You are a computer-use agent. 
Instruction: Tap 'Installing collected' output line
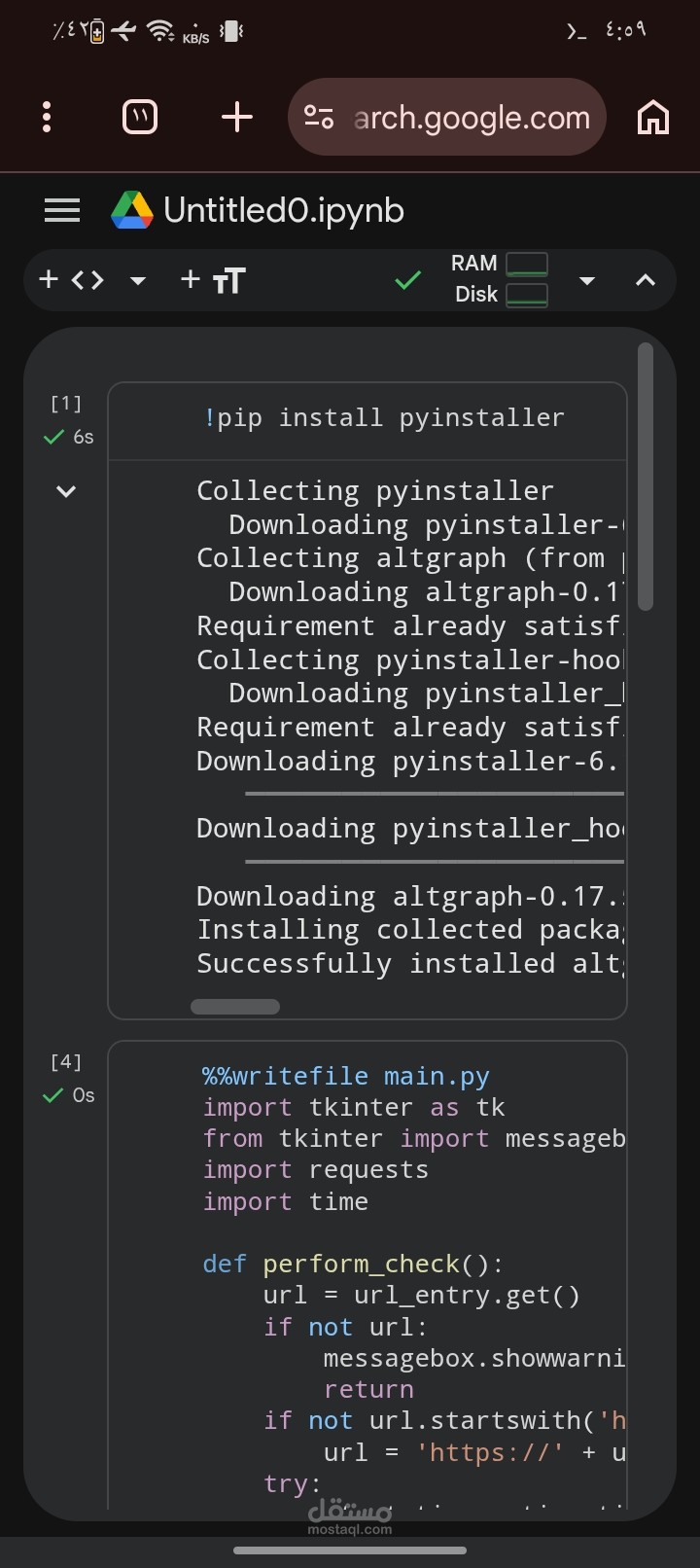click(410, 930)
